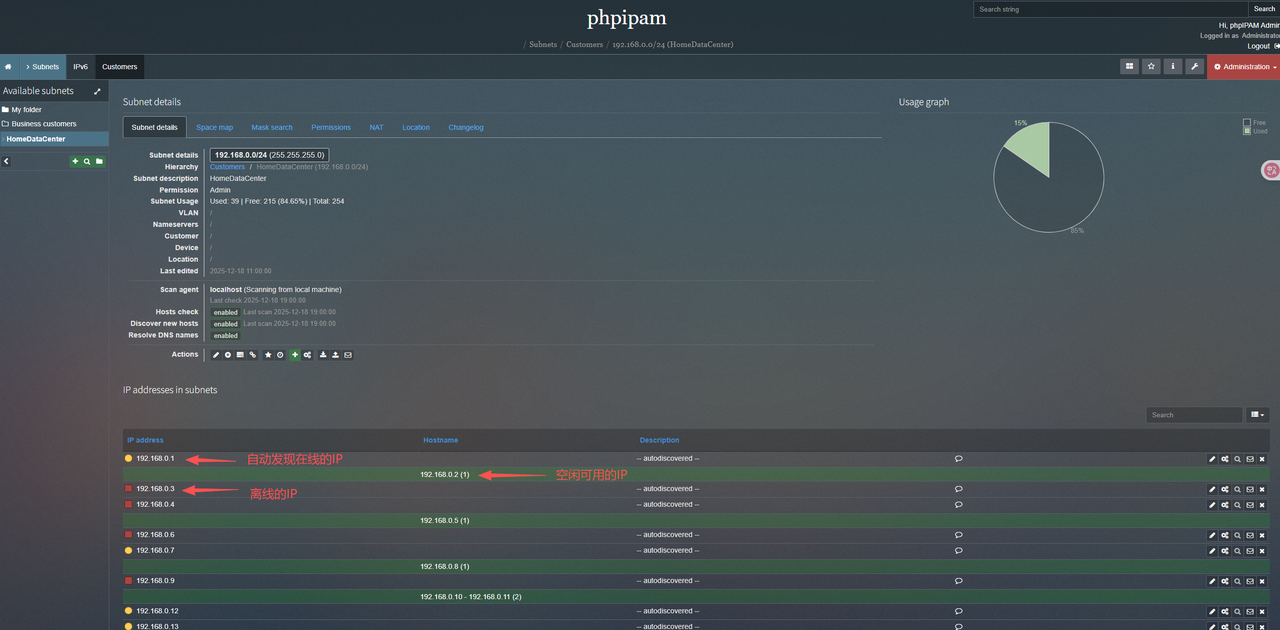
Task: Open the favourites star icon in top toolbar
Action: [1151, 66]
